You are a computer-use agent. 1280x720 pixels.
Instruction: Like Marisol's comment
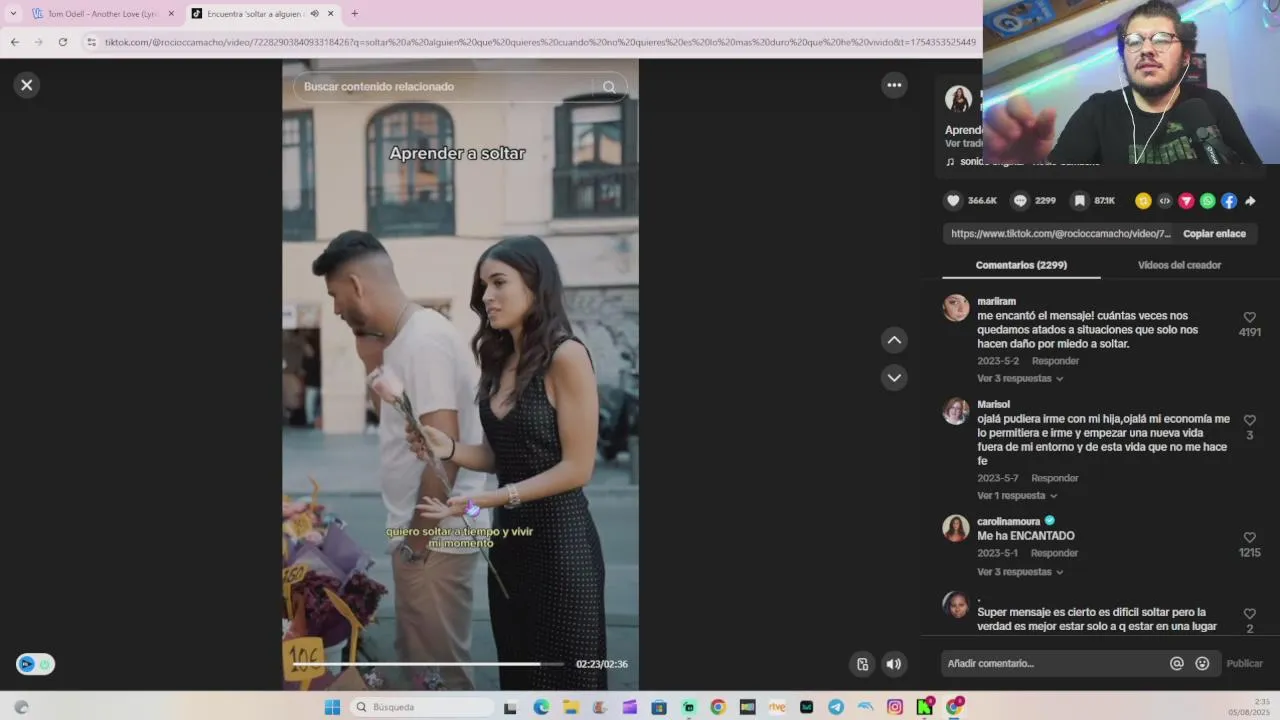[x=1249, y=420]
